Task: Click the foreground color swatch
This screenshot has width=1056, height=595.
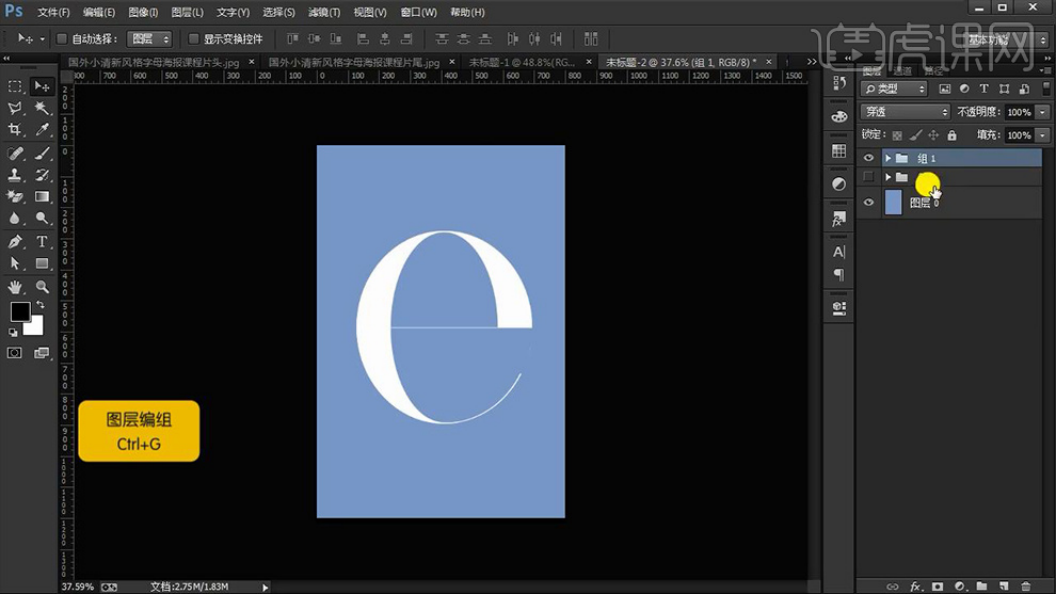Action: [x=20, y=311]
